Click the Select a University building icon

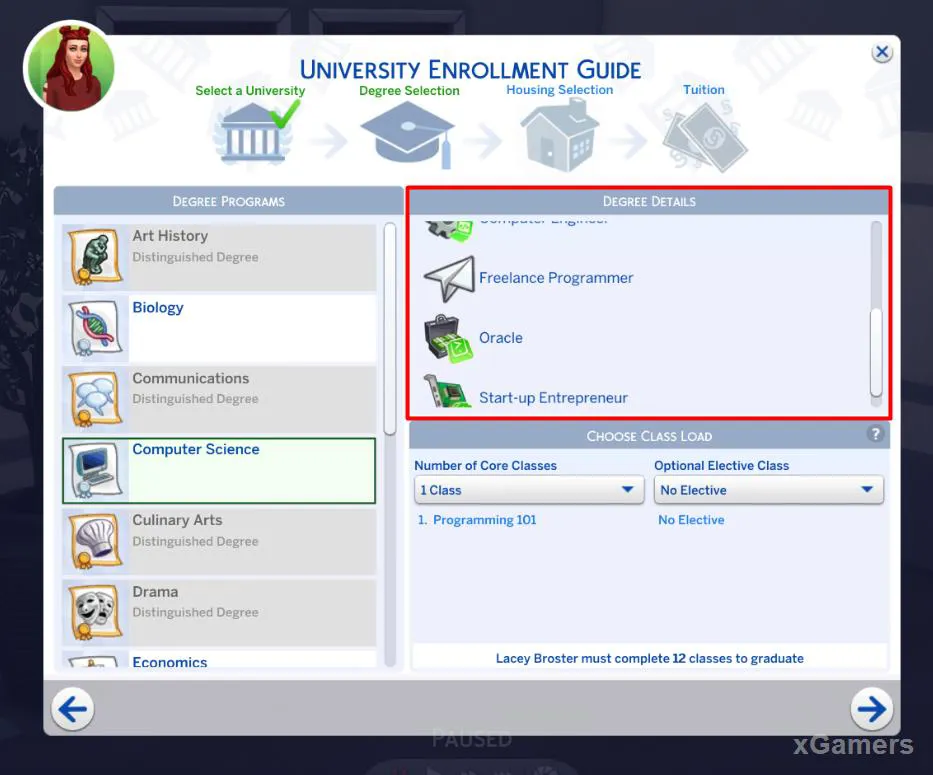252,133
